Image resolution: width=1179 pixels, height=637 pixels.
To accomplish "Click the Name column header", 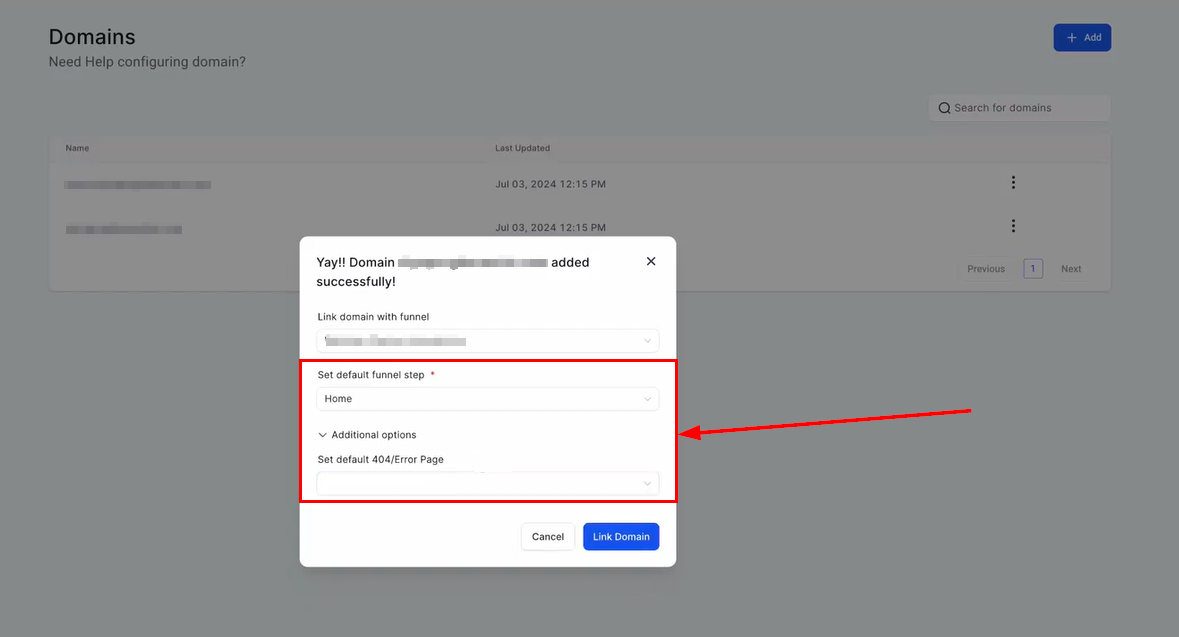I will (78, 148).
